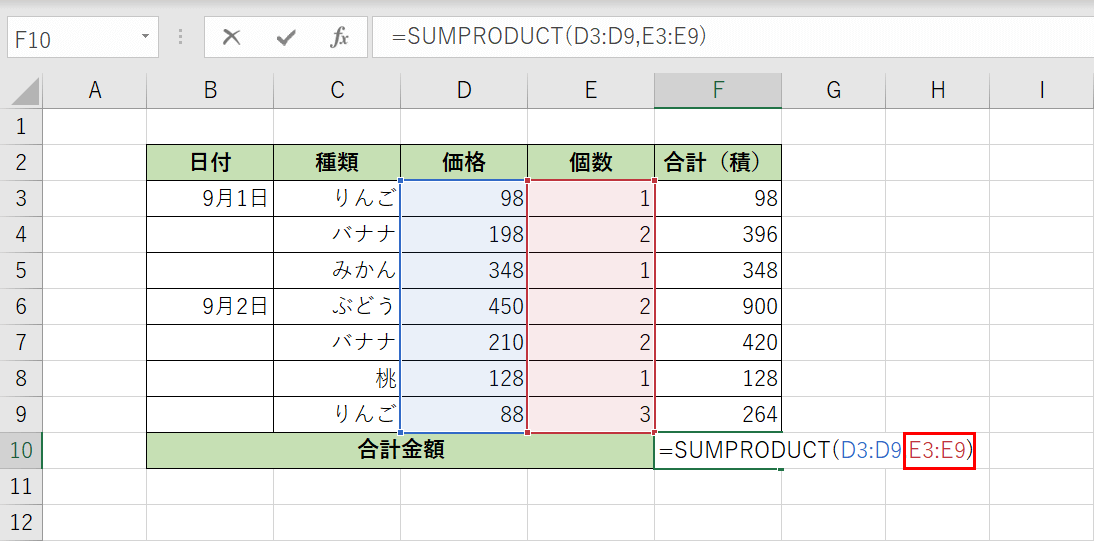Click the 個数 header cell
Screen dimensions: 1094x541
point(591,163)
